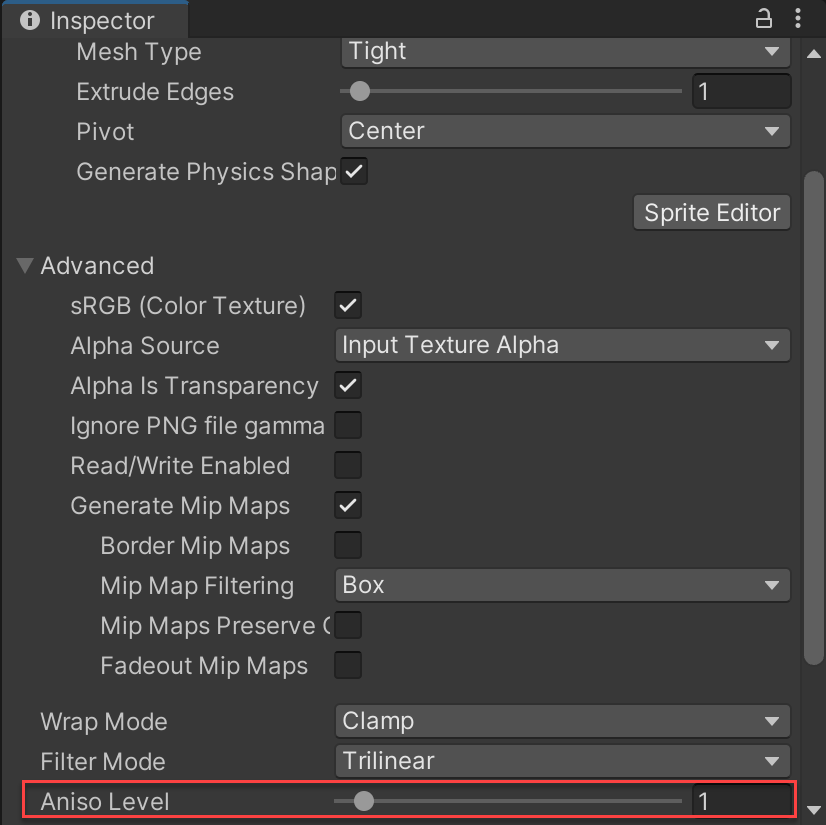The image size is (826, 825).
Task: Enable Read/Write Enabled checkbox
Action: [348, 465]
